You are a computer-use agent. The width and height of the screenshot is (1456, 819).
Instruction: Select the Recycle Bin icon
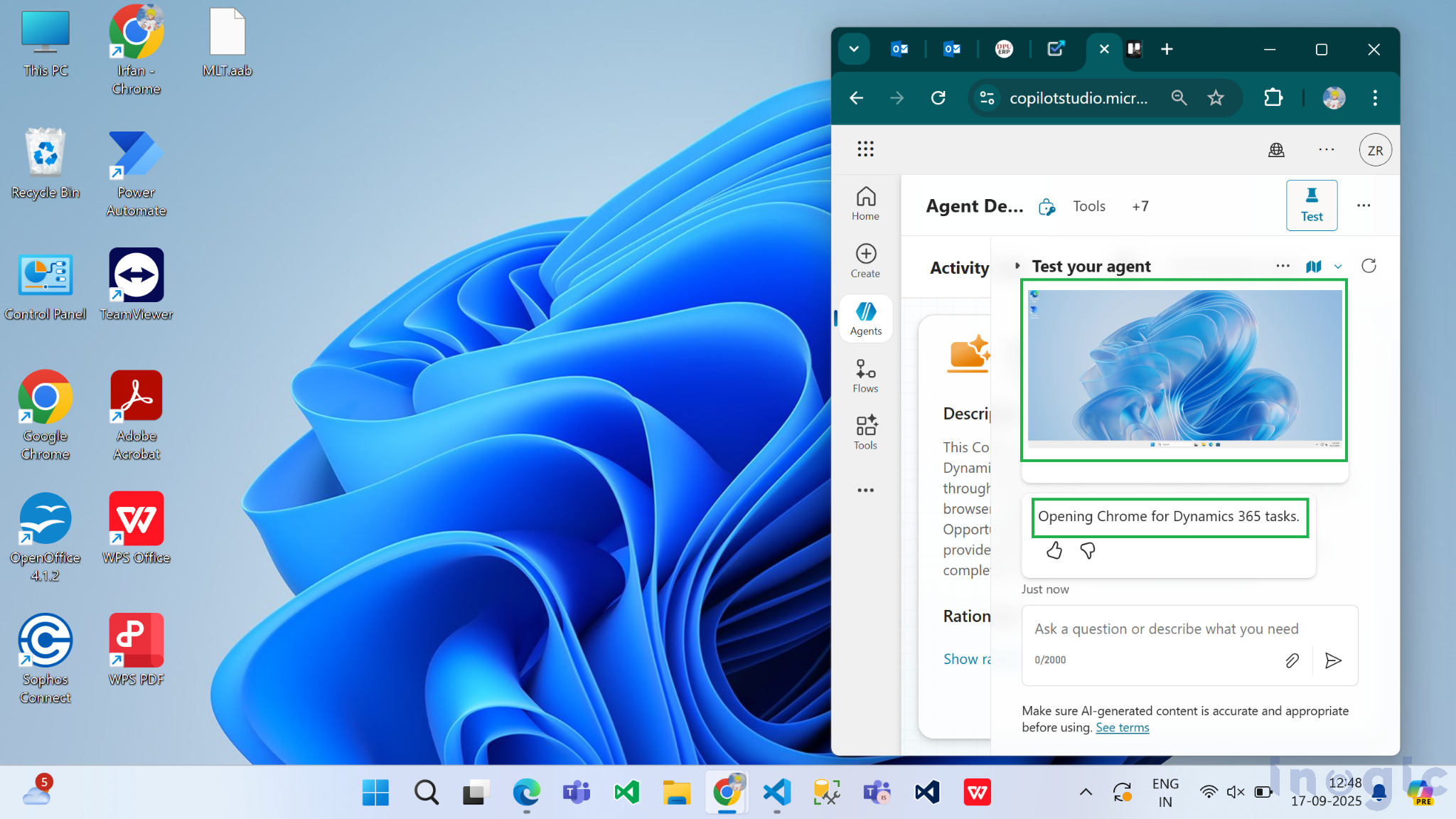(45, 164)
